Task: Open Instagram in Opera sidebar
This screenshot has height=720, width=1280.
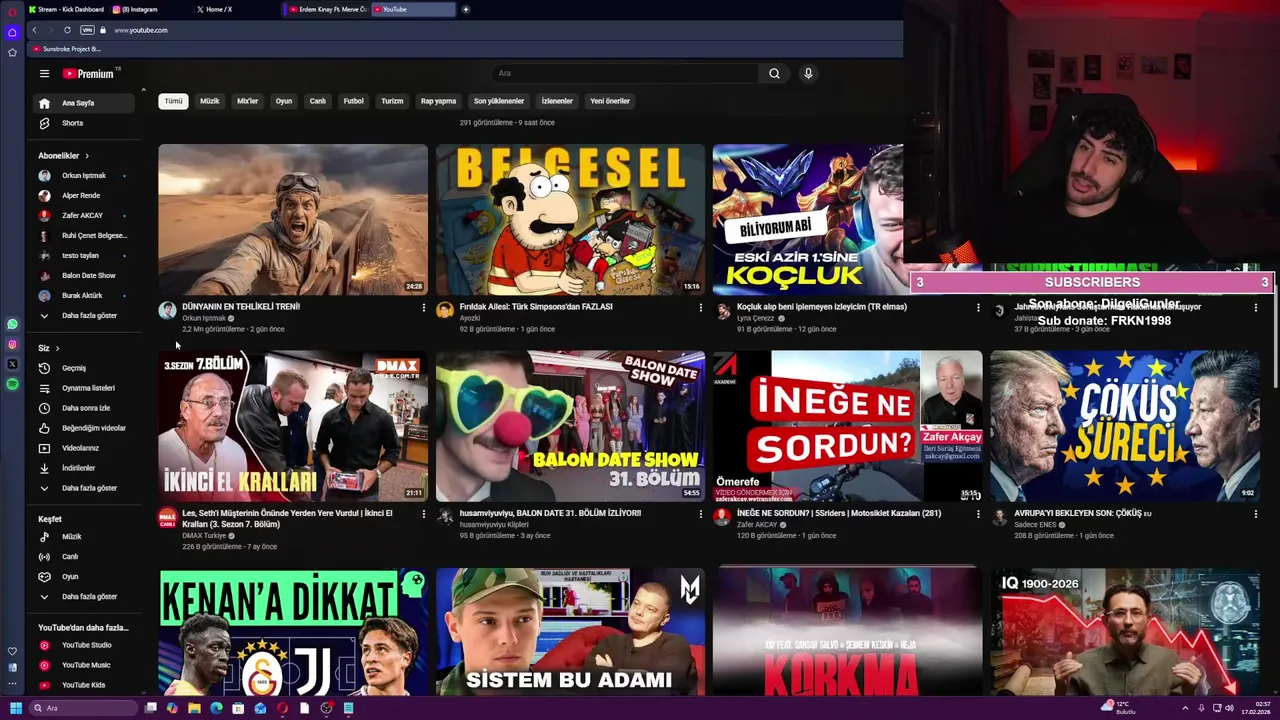Action: tap(12, 344)
